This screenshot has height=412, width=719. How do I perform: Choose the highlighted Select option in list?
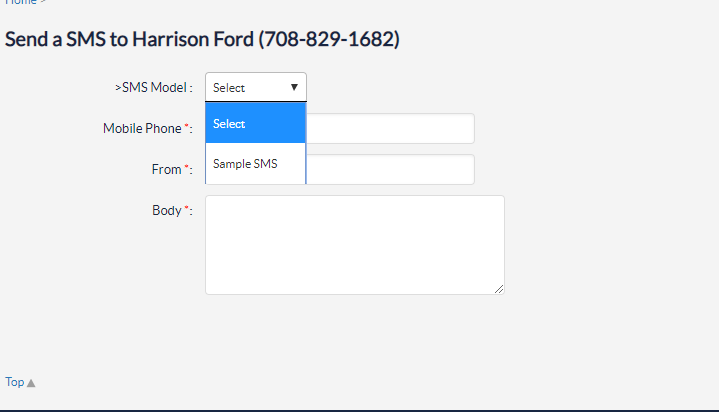(255, 123)
